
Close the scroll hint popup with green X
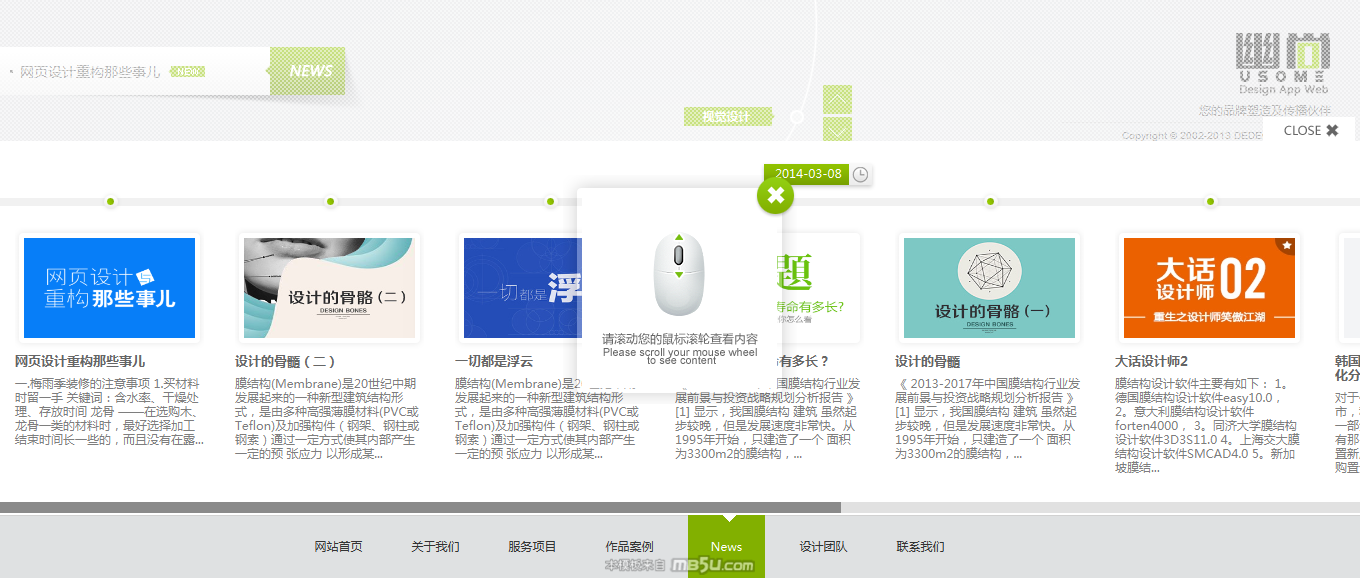(x=775, y=195)
